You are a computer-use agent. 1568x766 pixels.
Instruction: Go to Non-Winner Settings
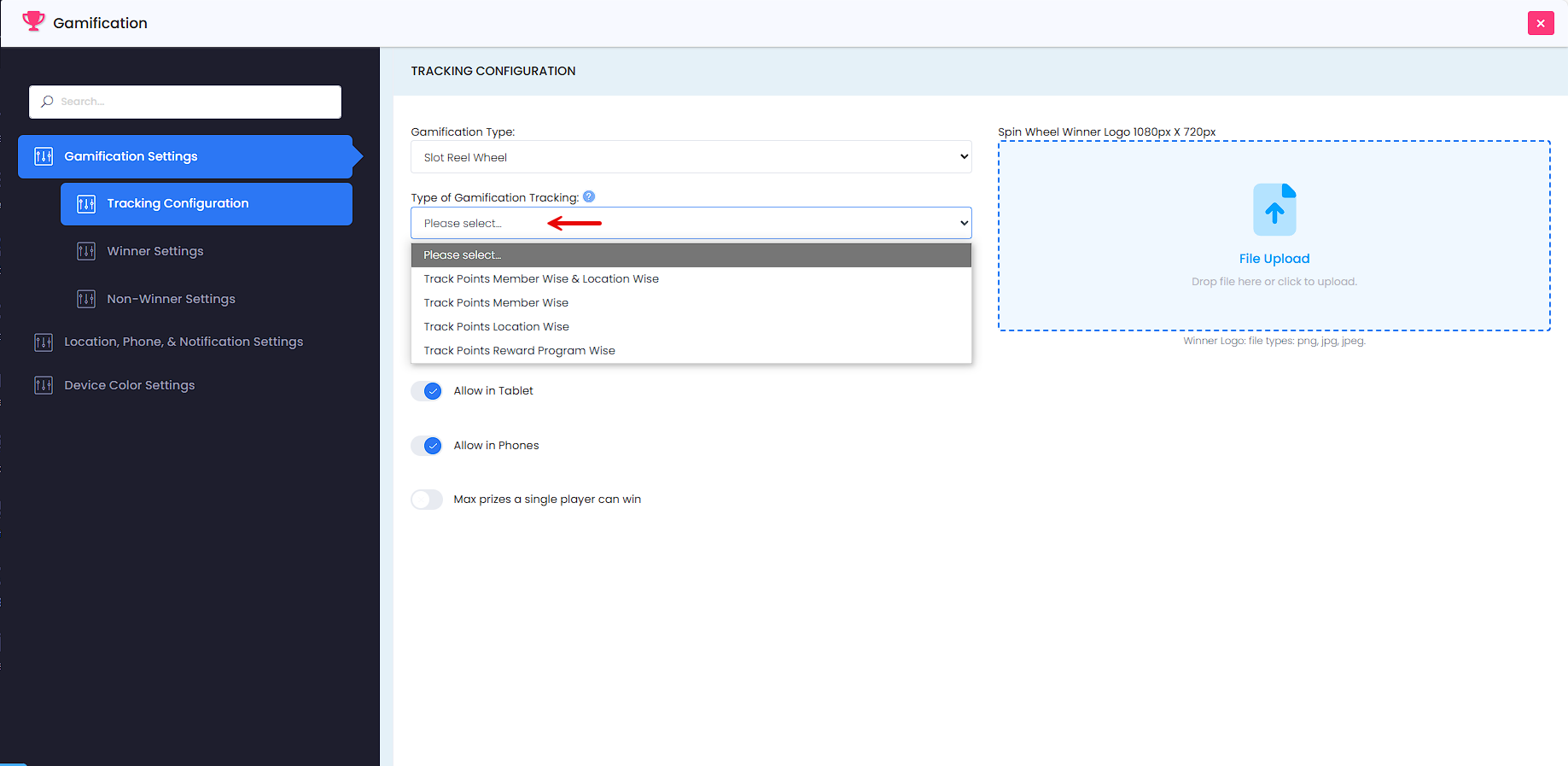point(171,299)
